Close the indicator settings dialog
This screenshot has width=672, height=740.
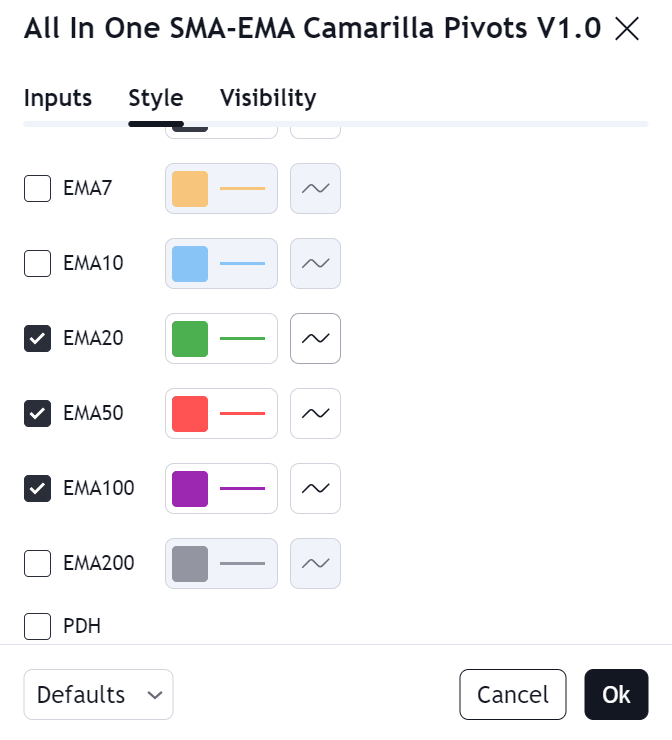pyautogui.click(x=627, y=29)
